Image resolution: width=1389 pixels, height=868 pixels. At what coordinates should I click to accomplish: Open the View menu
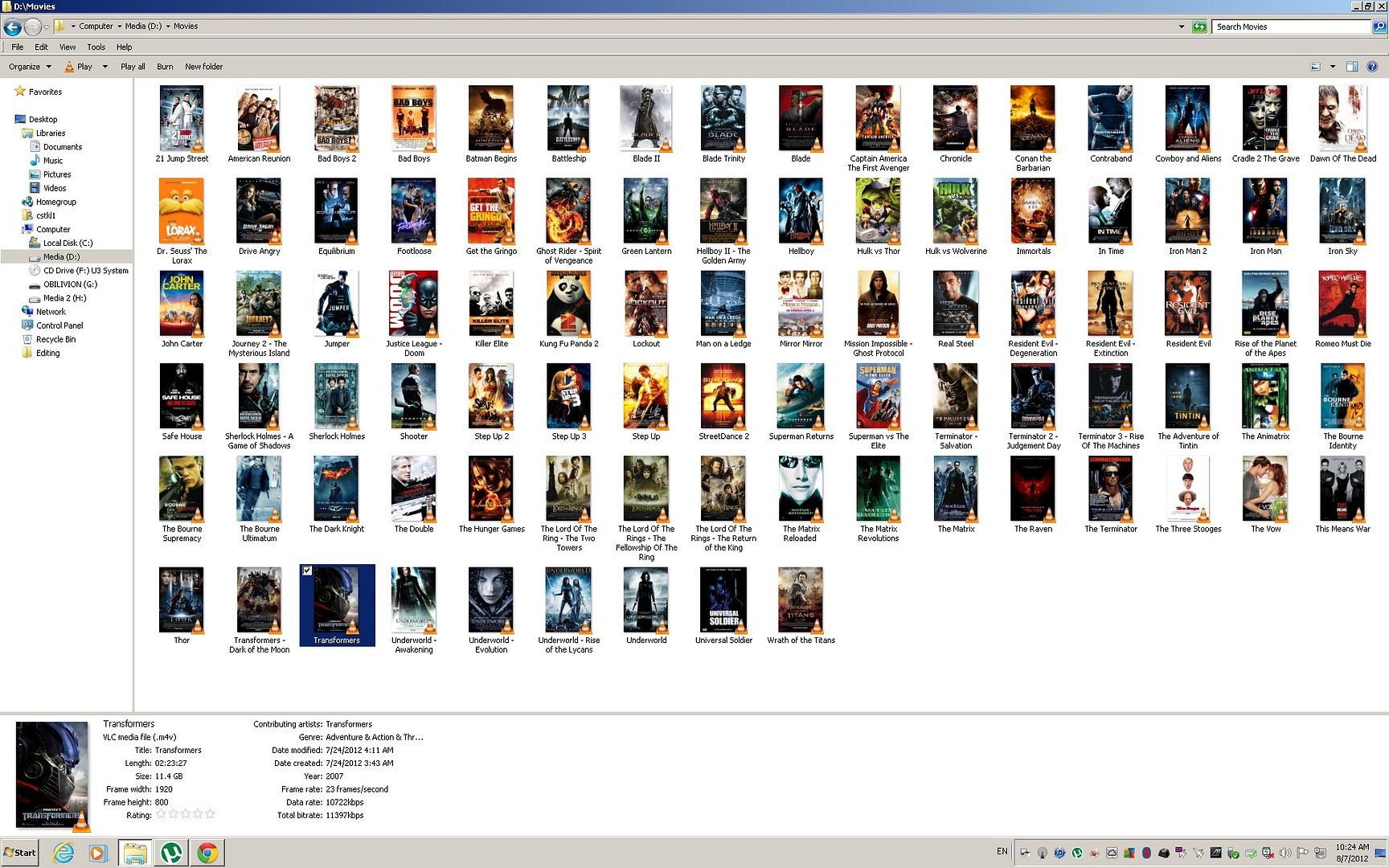click(x=68, y=47)
